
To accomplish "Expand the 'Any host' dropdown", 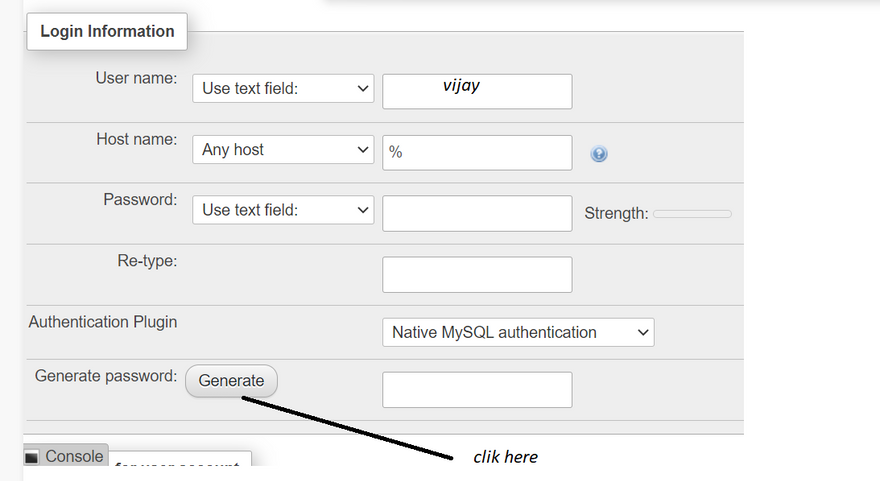I will (x=283, y=150).
